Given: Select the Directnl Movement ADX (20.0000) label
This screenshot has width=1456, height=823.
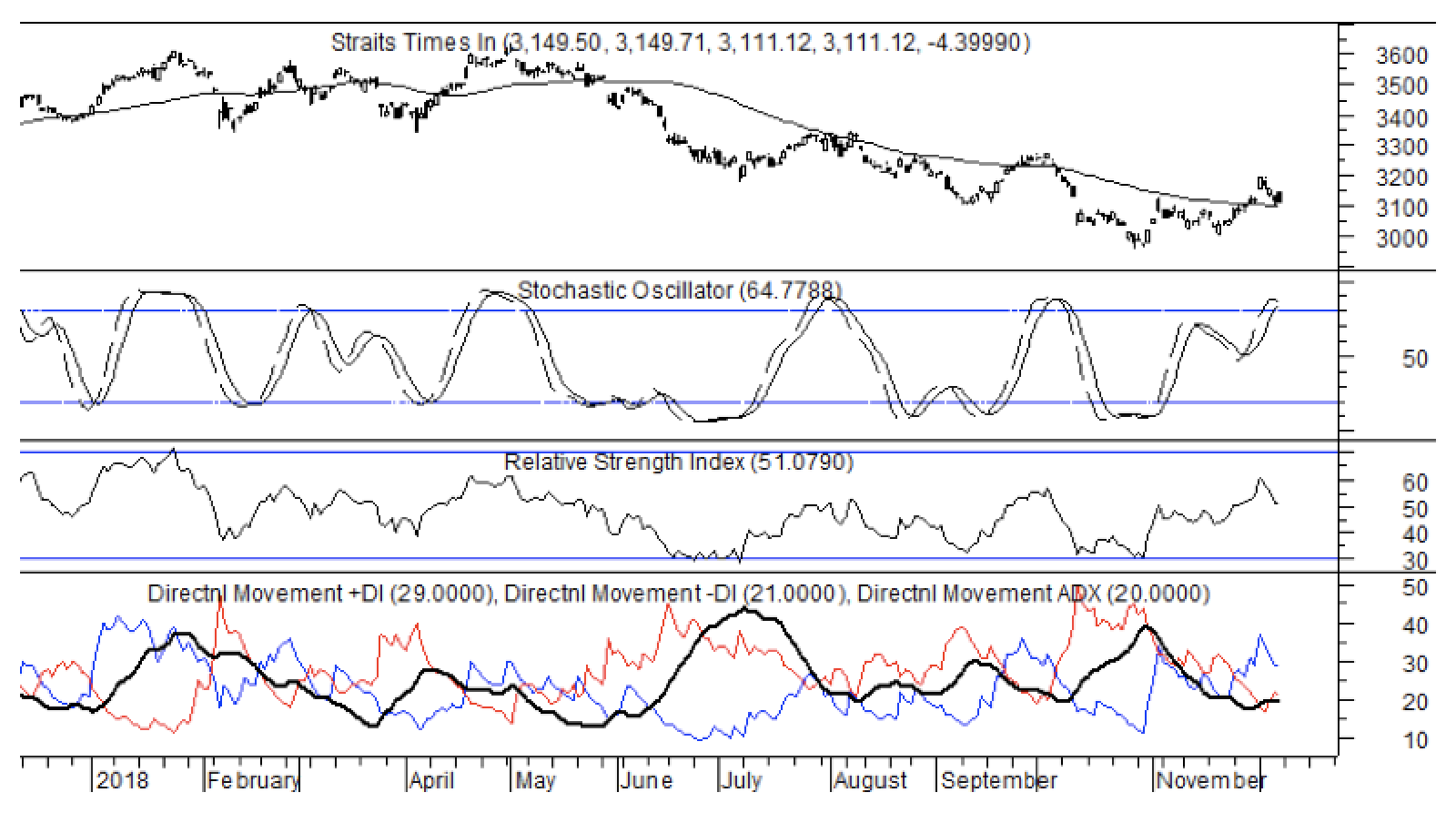Looking at the screenshot, I should pos(1034,594).
